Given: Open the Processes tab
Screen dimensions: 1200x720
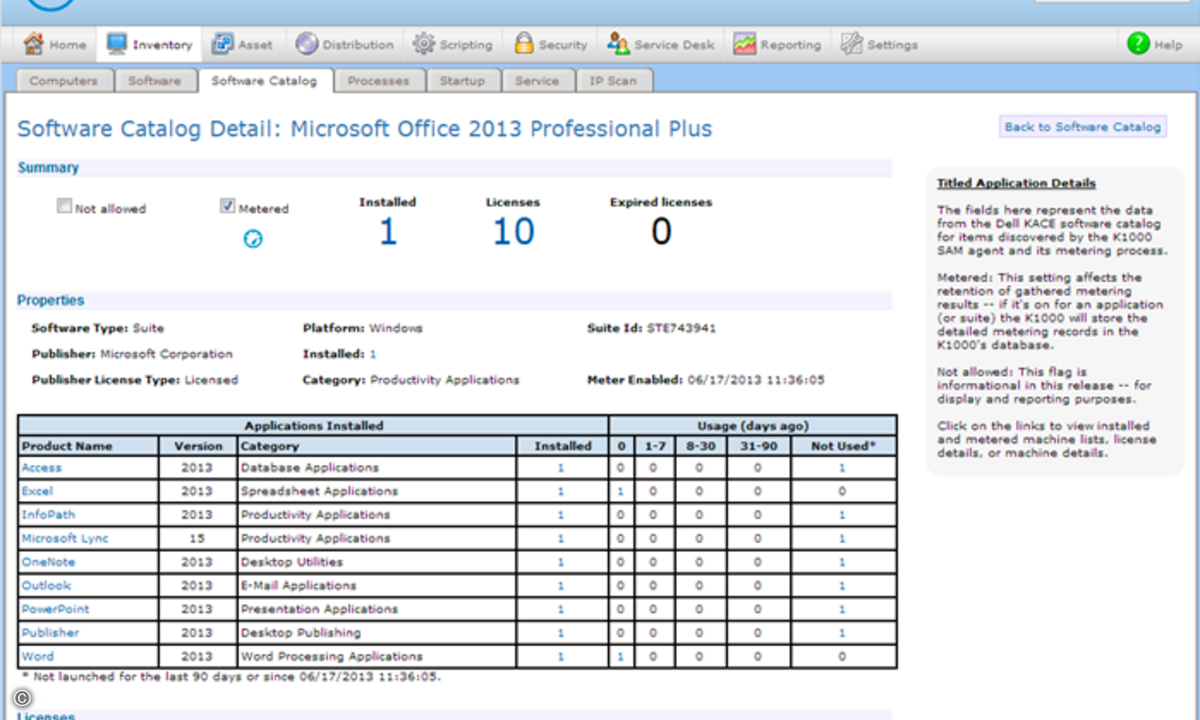Looking at the screenshot, I should [x=379, y=81].
